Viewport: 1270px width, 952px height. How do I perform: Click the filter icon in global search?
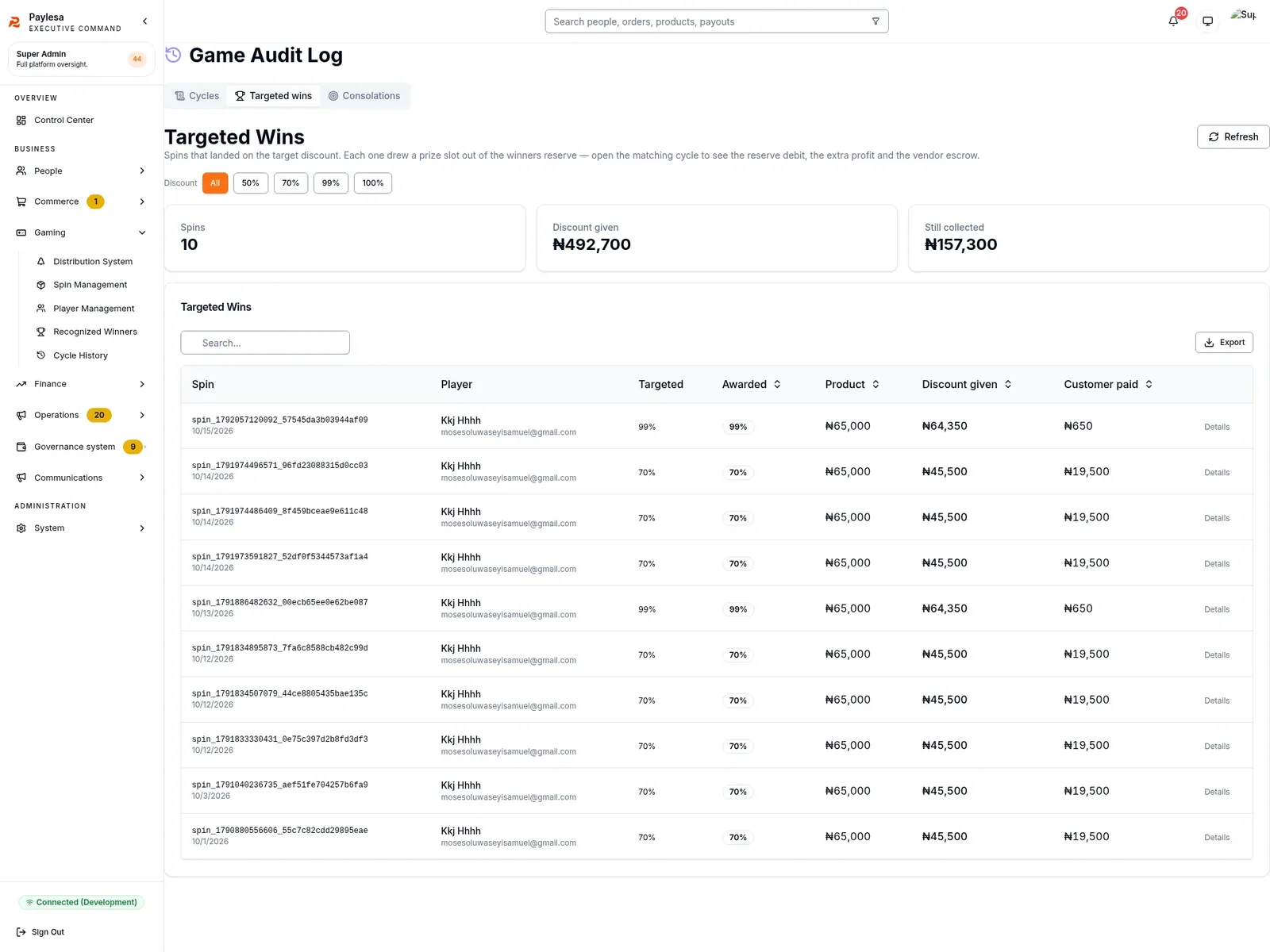pyautogui.click(x=876, y=21)
